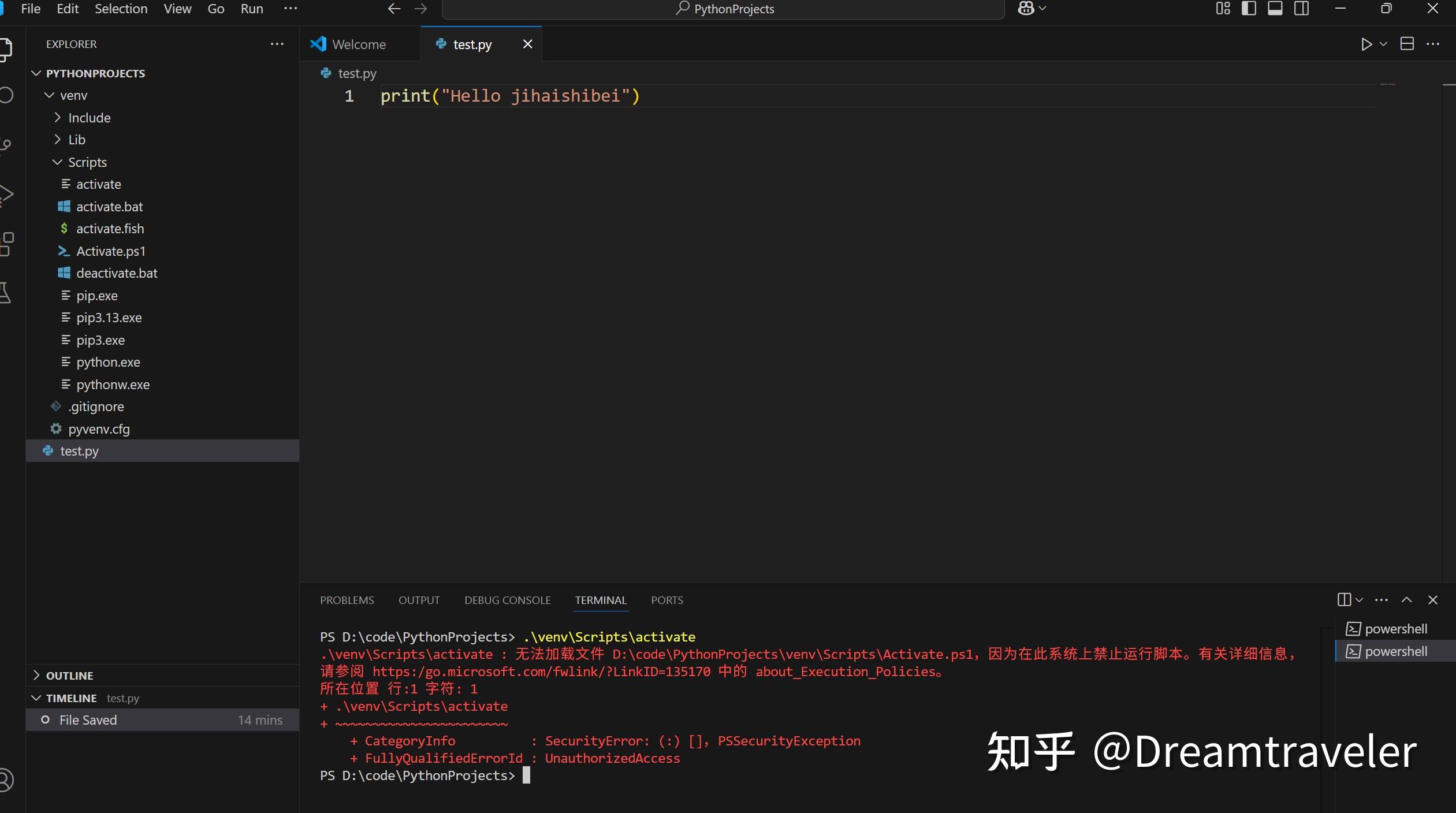Split the terminal with split icon
This screenshot has width=1456, height=813.
[x=1344, y=600]
